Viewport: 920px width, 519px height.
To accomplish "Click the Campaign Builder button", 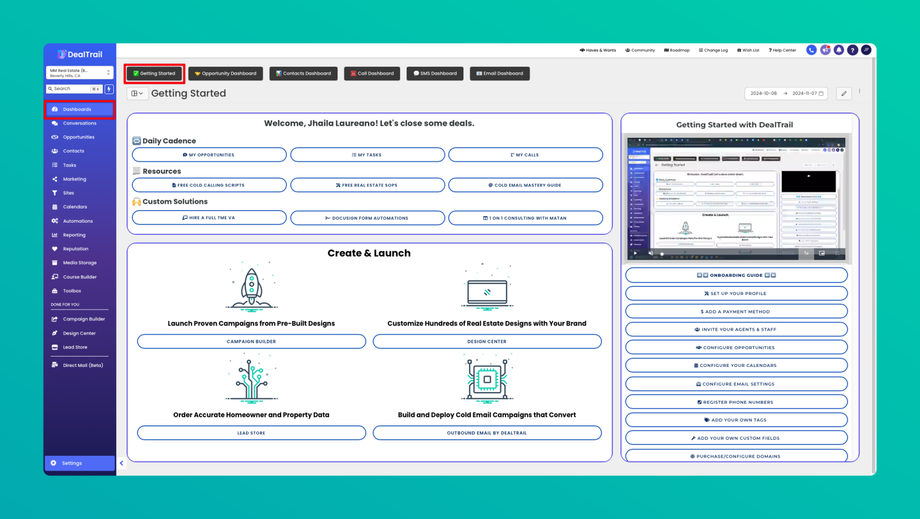I will (251, 341).
